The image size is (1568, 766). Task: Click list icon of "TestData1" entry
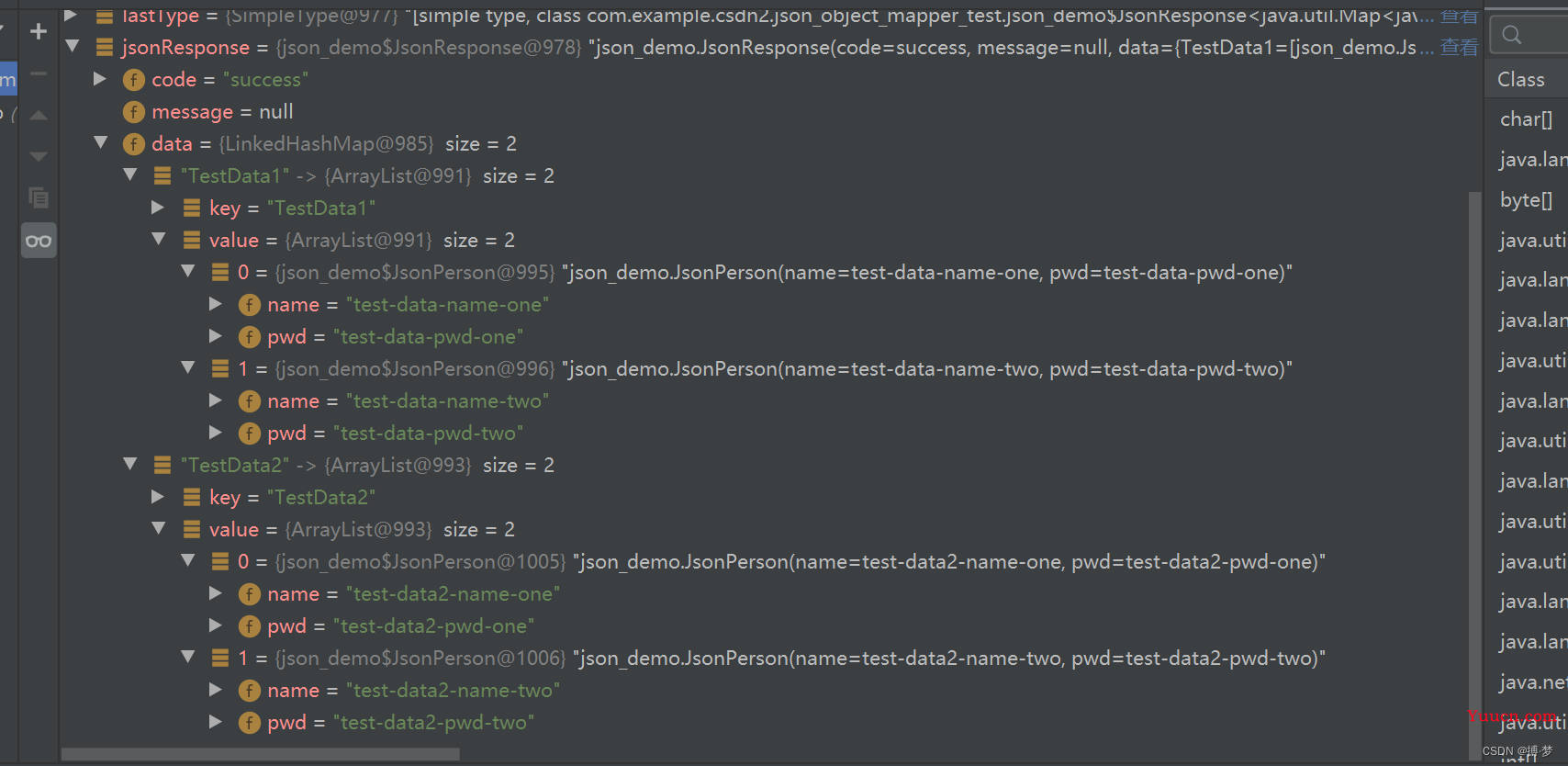162,175
